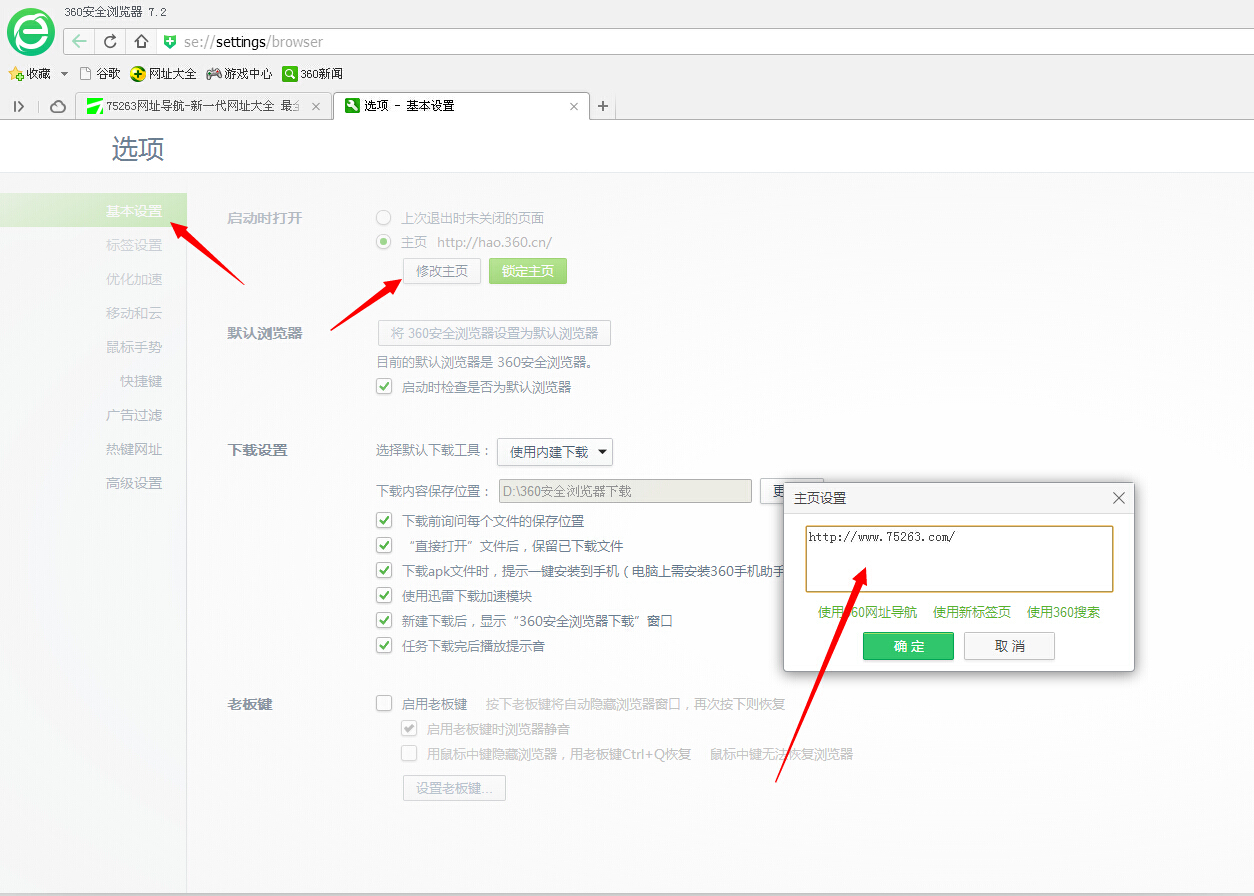The height and width of the screenshot is (896, 1254).
Task: Toggle 启用老板键时浏览器静音 checkbox
Action: tap(409, 728)
